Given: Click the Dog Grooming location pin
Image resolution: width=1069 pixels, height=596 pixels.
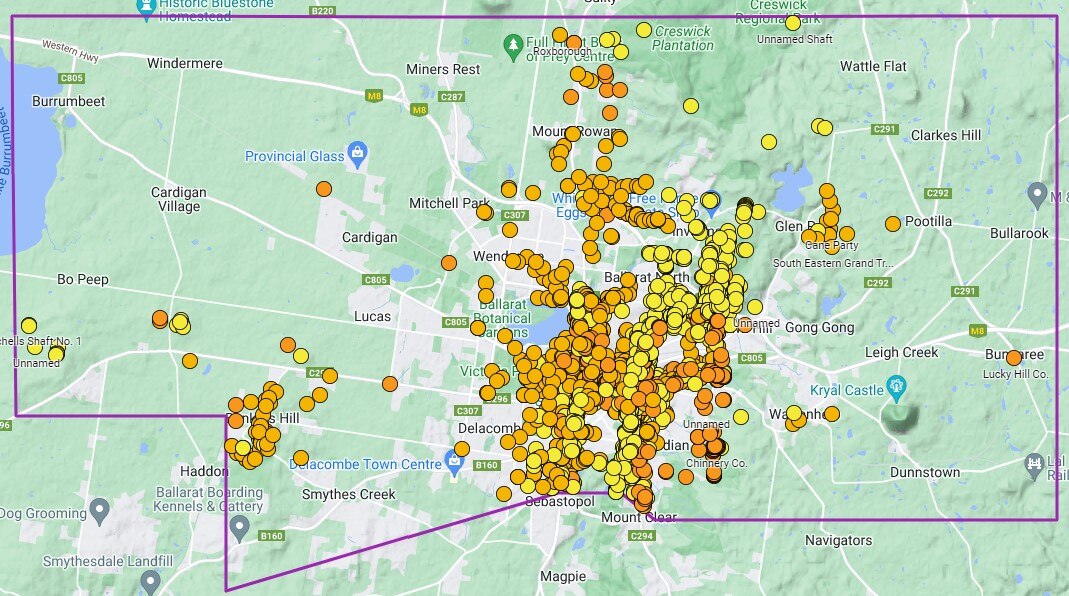Looking at the screenshot, I should 99,513.
